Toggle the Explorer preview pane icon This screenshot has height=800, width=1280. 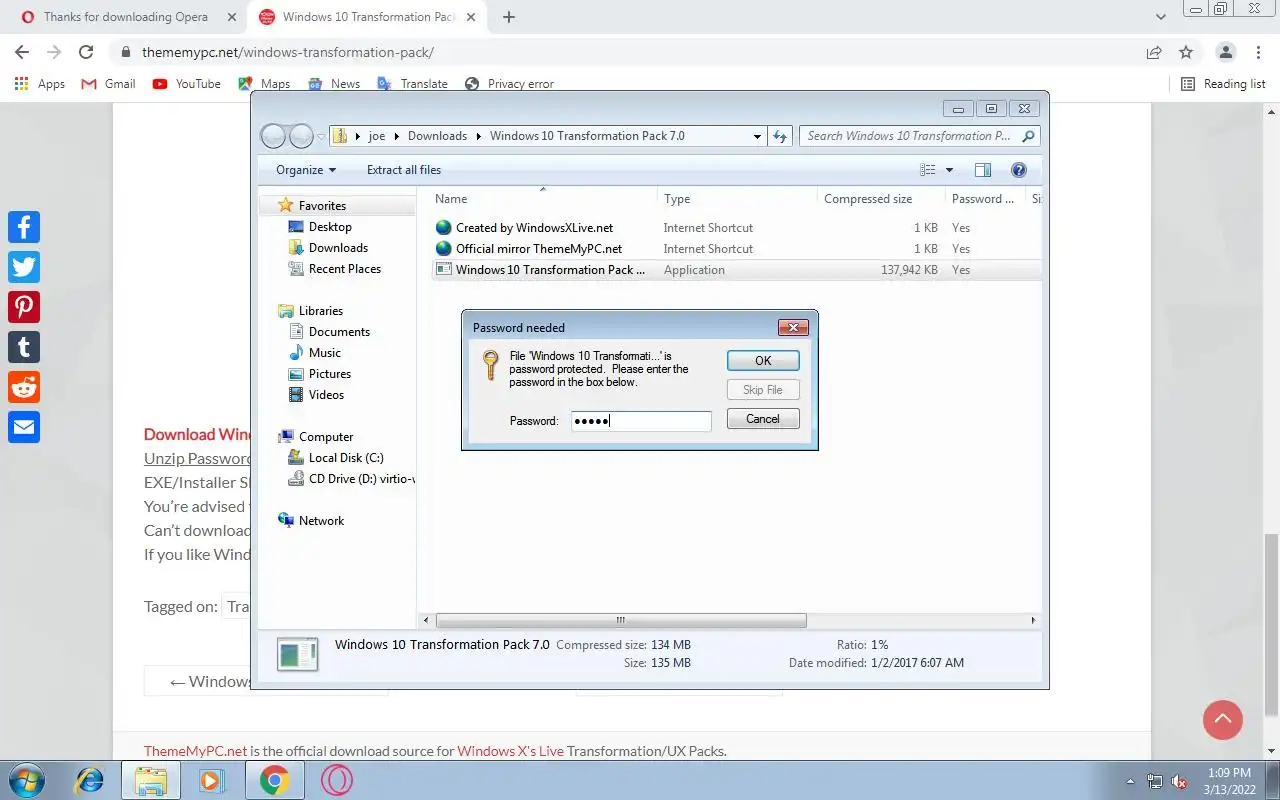pos(983,170)
